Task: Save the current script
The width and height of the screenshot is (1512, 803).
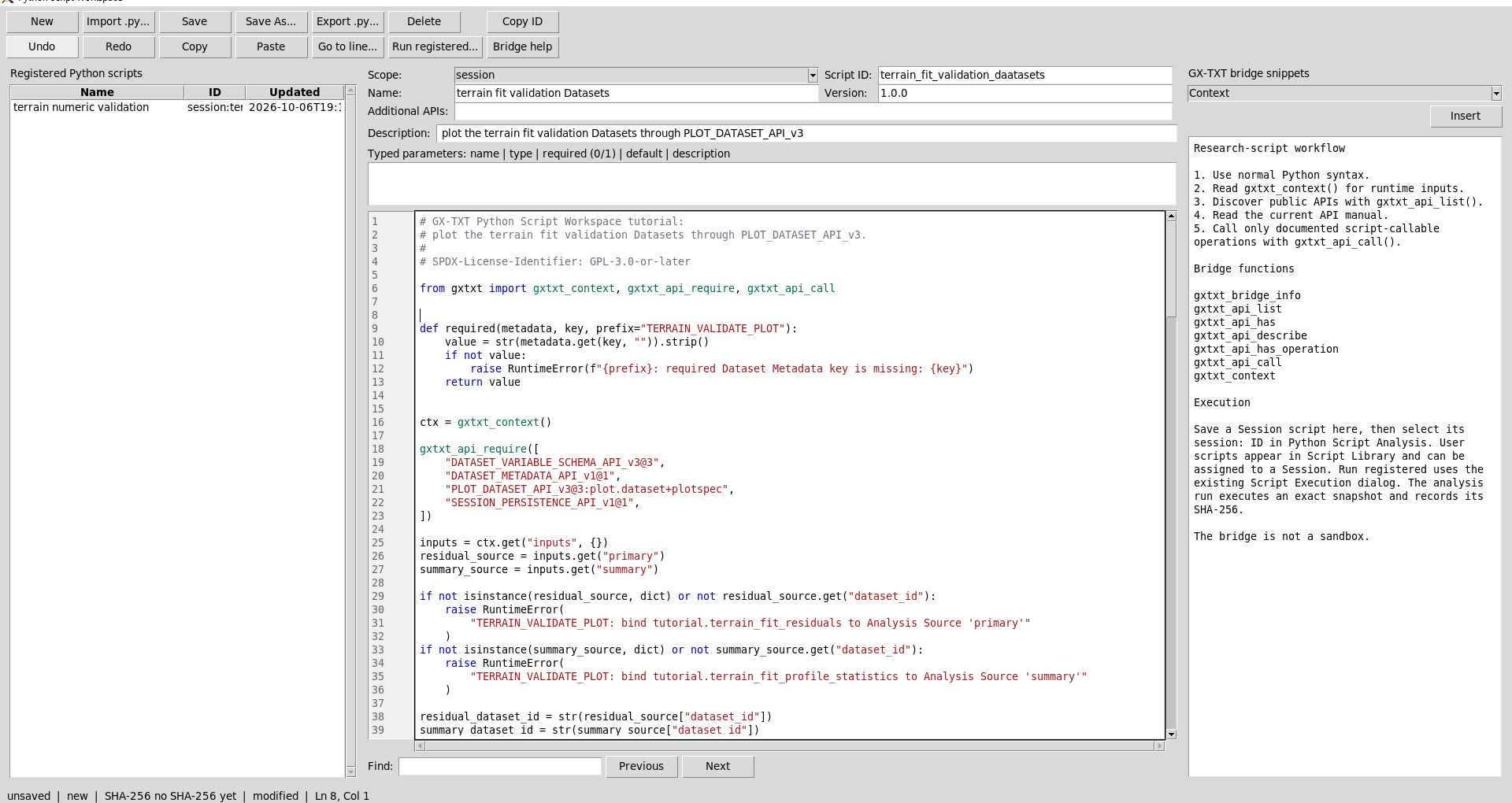Action: [195, 22]
